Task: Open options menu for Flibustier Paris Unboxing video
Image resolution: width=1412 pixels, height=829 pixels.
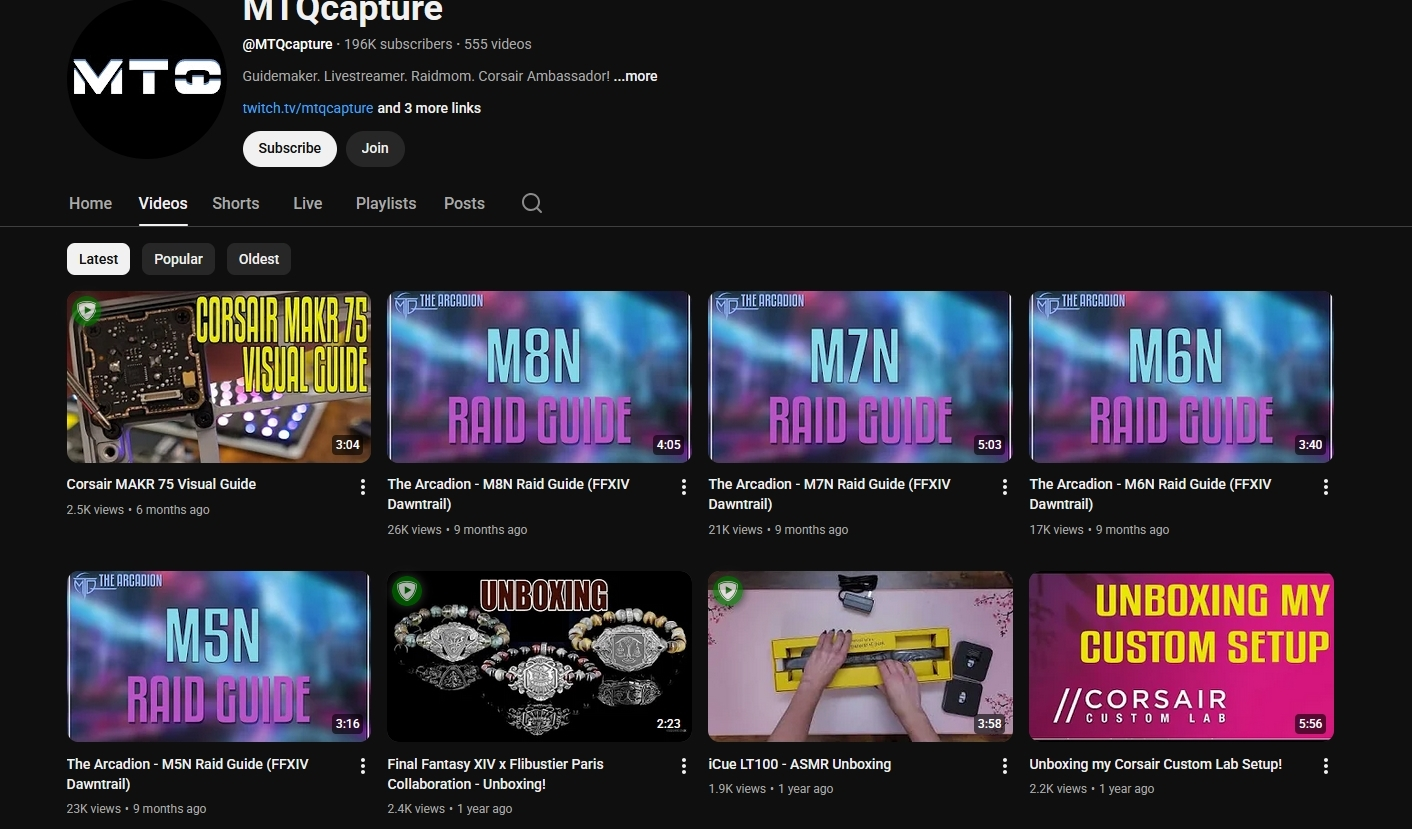Action: coord(684,766)
